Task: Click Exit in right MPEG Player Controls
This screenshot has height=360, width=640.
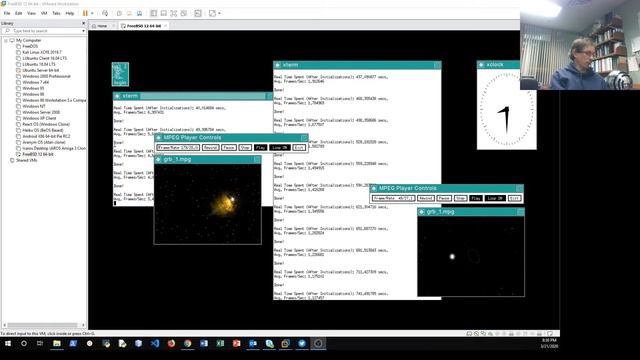Action: tap(514, 198)
